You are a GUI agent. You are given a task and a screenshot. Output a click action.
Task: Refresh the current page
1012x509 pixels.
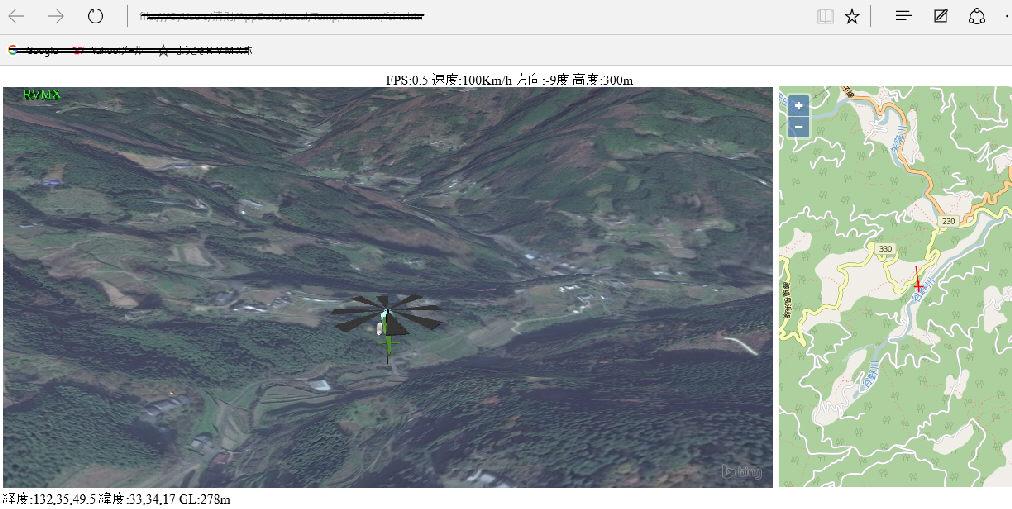95,16
